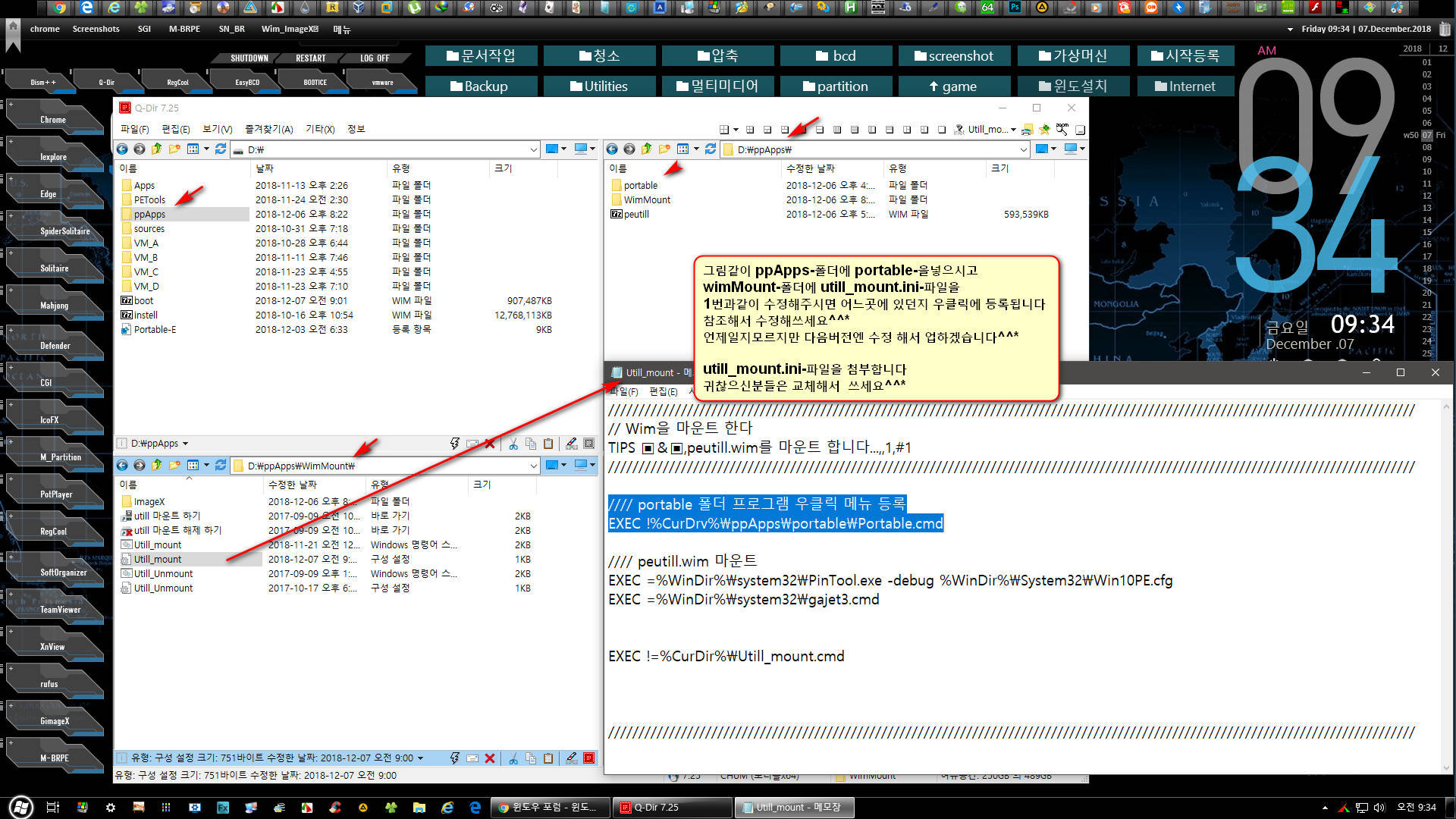Select the portable folder in ppApps pane
The width and height of the screenshot is (1456, 819).
coord(640,186)
